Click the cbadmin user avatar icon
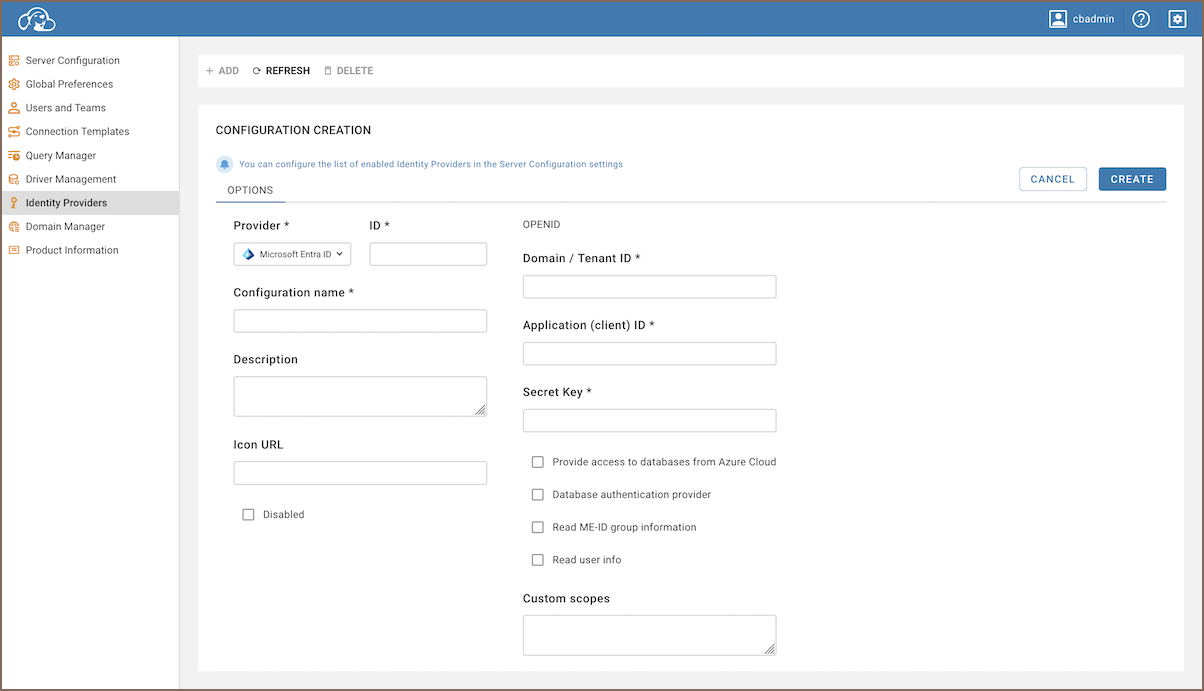Image resolution: width=1204 pixels, height=691 pixels. 1058,19
